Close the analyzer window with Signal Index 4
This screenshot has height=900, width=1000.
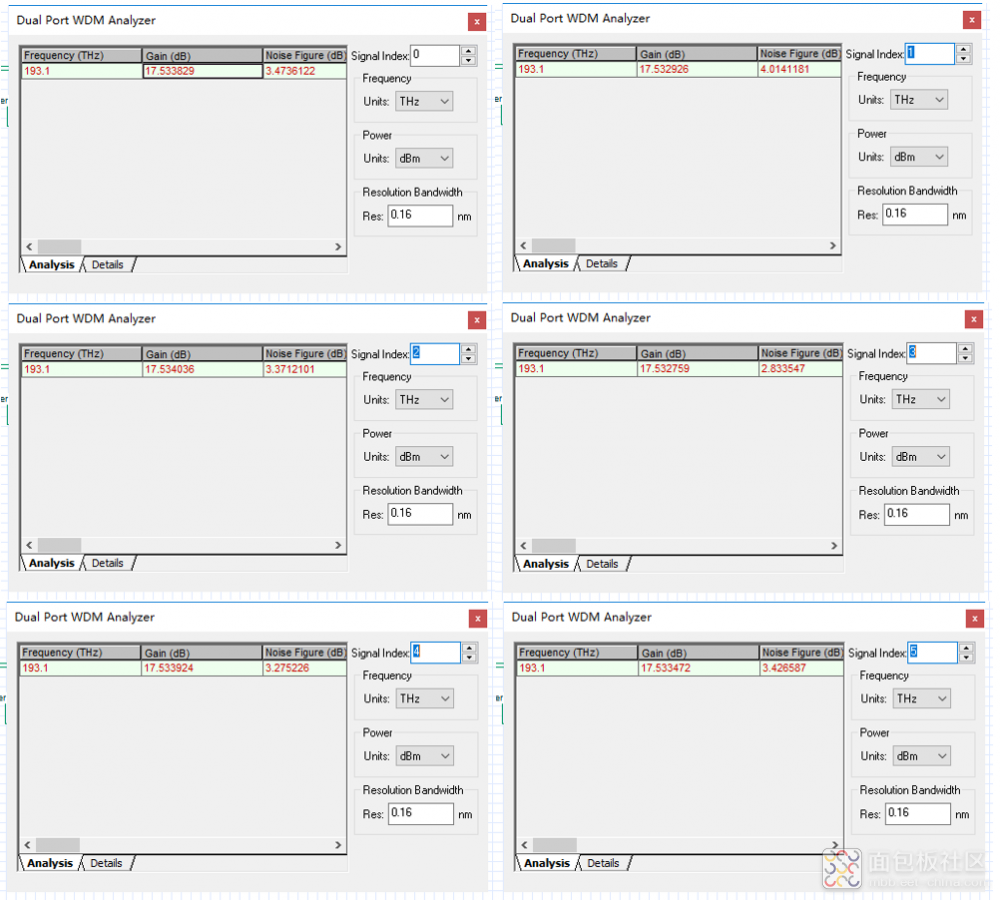click(x=477, y=619)
